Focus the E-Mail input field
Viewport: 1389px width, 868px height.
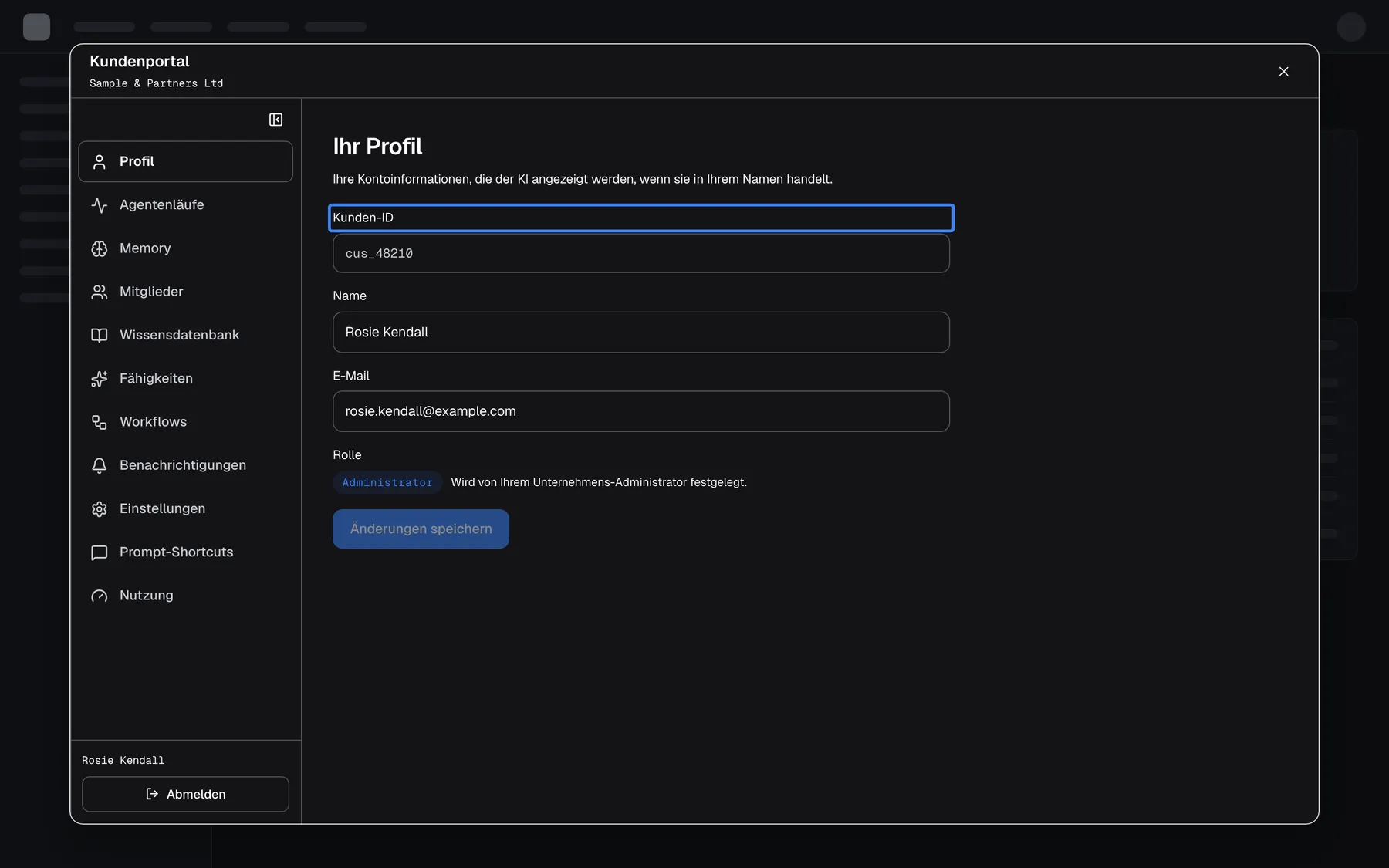pos(640,411)
